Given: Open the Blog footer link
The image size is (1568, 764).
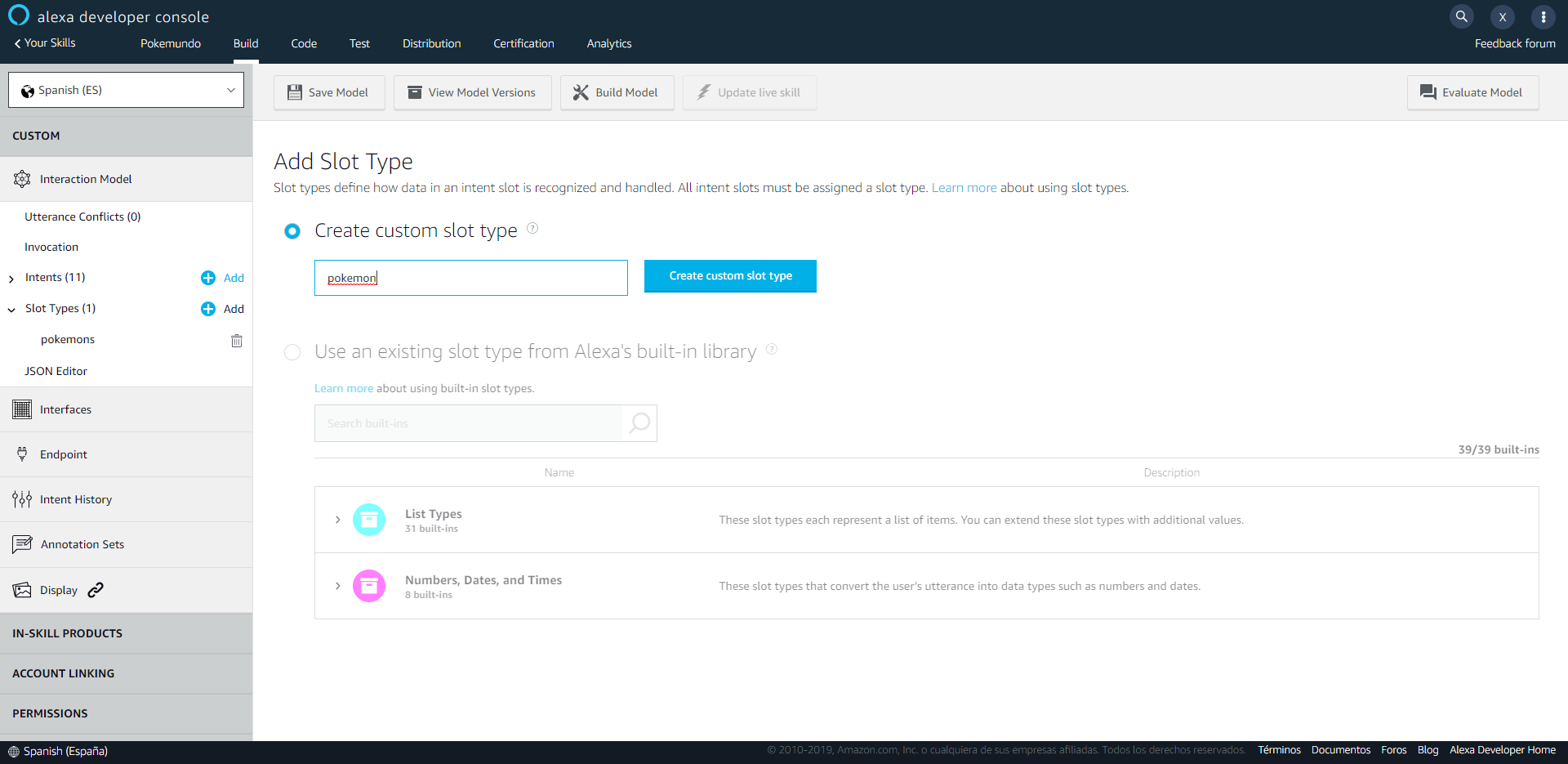Looking at the screenshot, I should 1428,750.
